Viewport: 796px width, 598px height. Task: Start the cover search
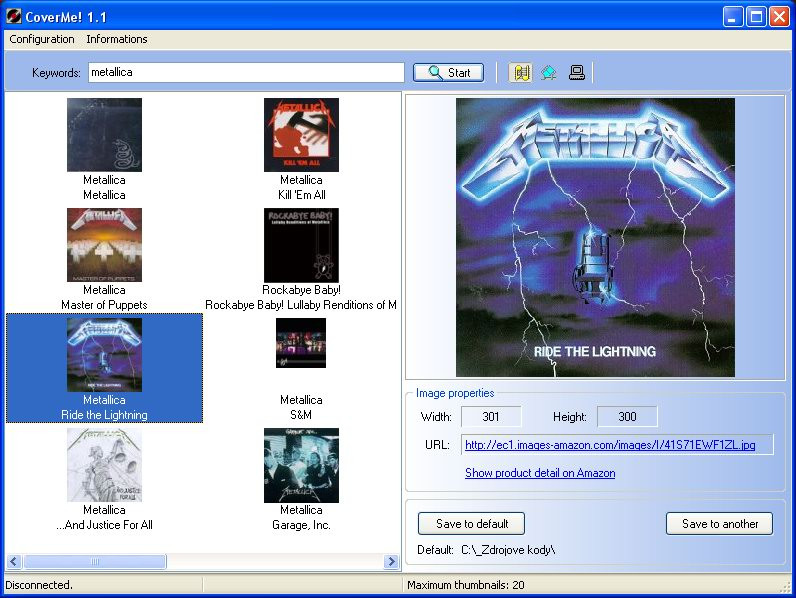448,73
